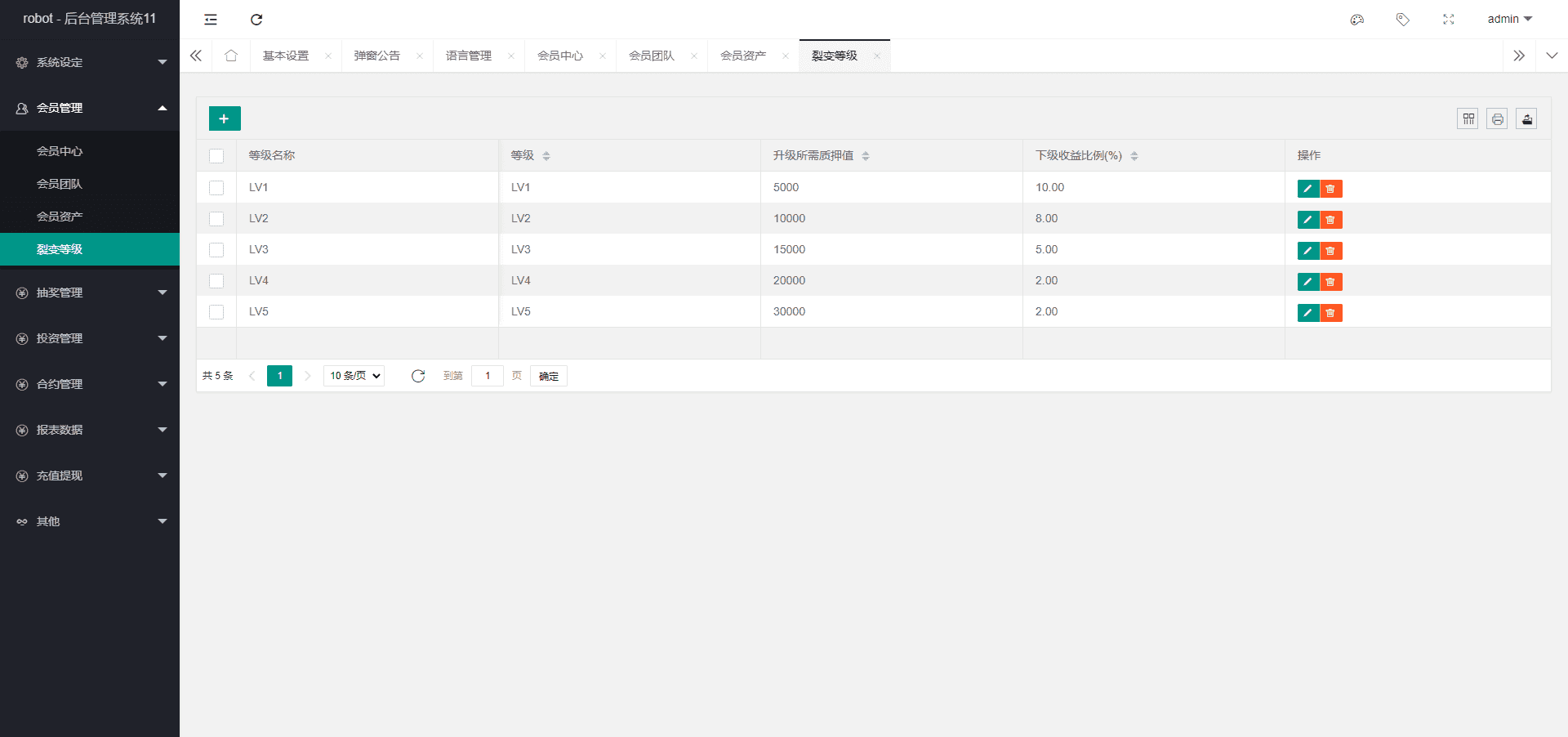
Task: Delete the LV3 row using trash icon
Action: [x=1330, y=251]
